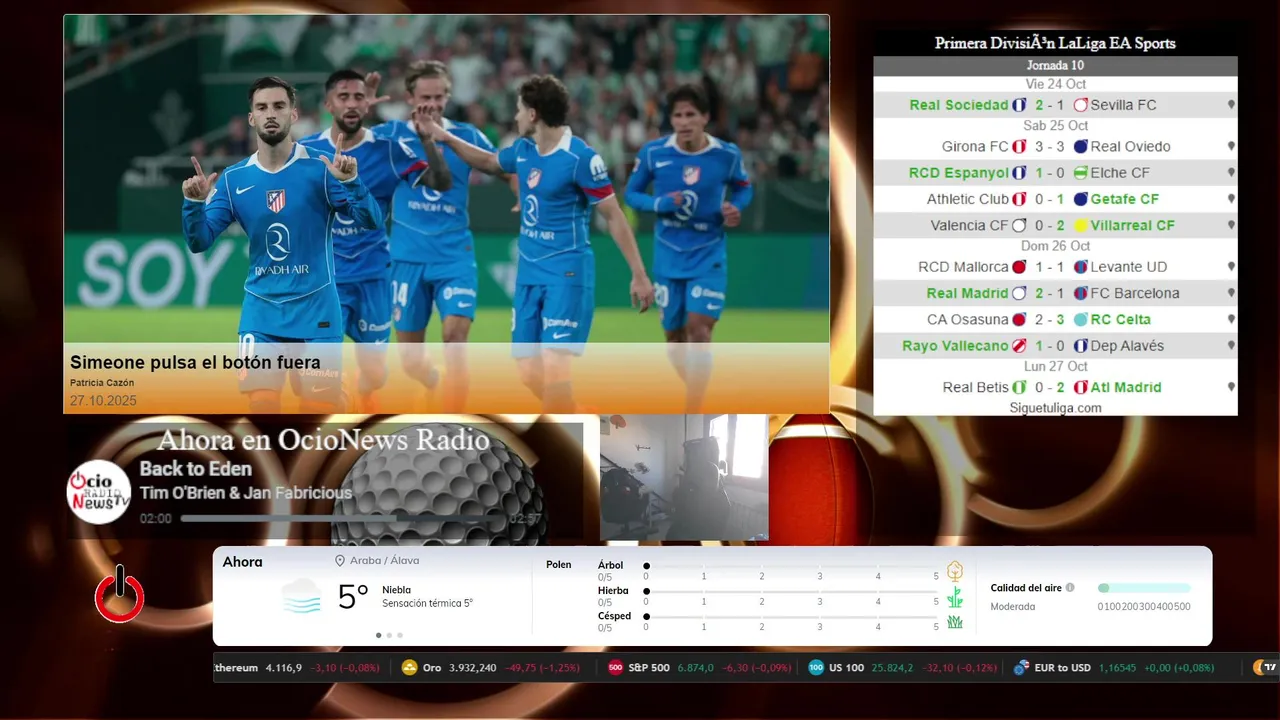Image resolution: width=1280 pixels, height=720 pixels.
Task: Click the Real Madrid crest
Action: click(1019, 293)
